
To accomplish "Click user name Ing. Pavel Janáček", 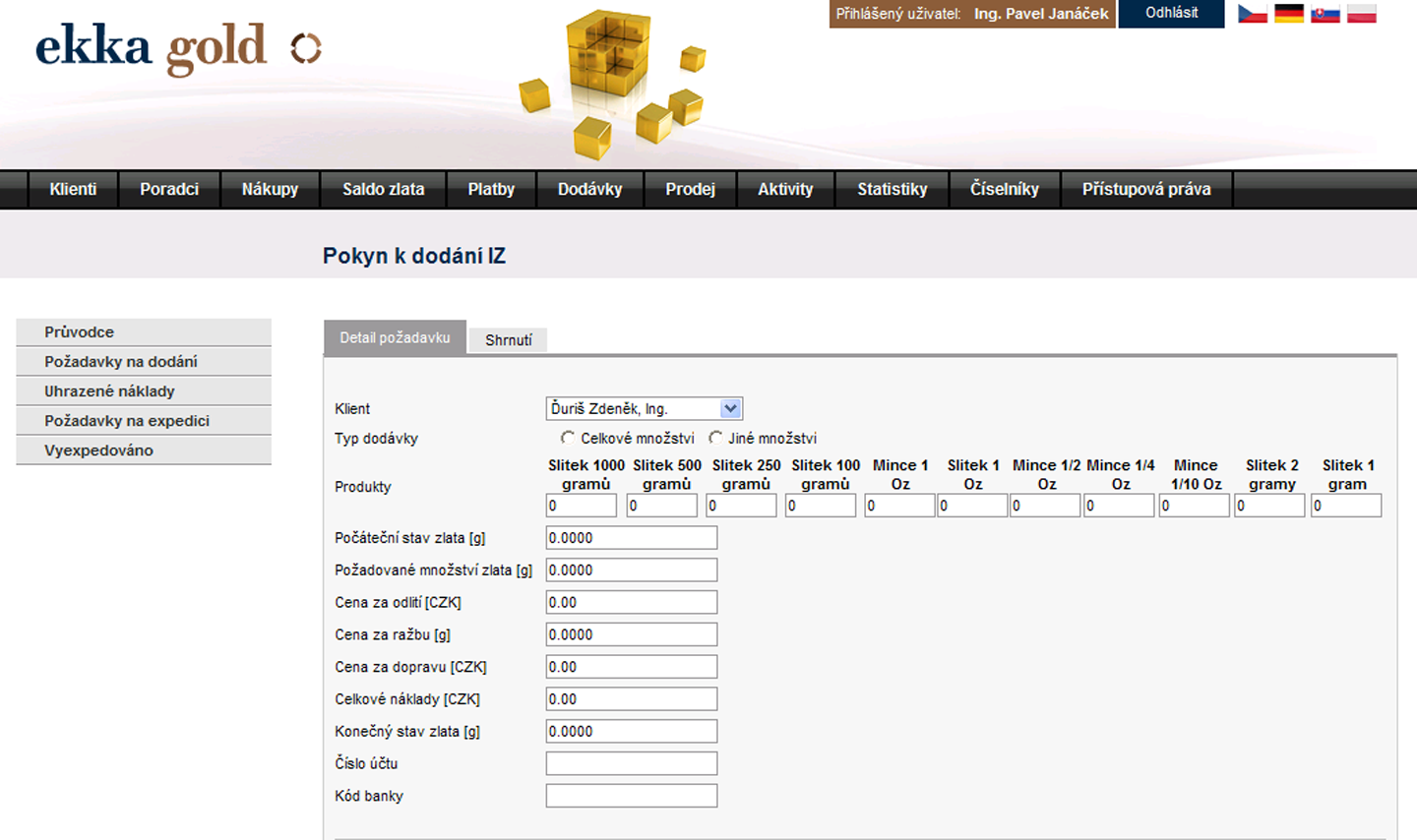I will (1041, 14).
